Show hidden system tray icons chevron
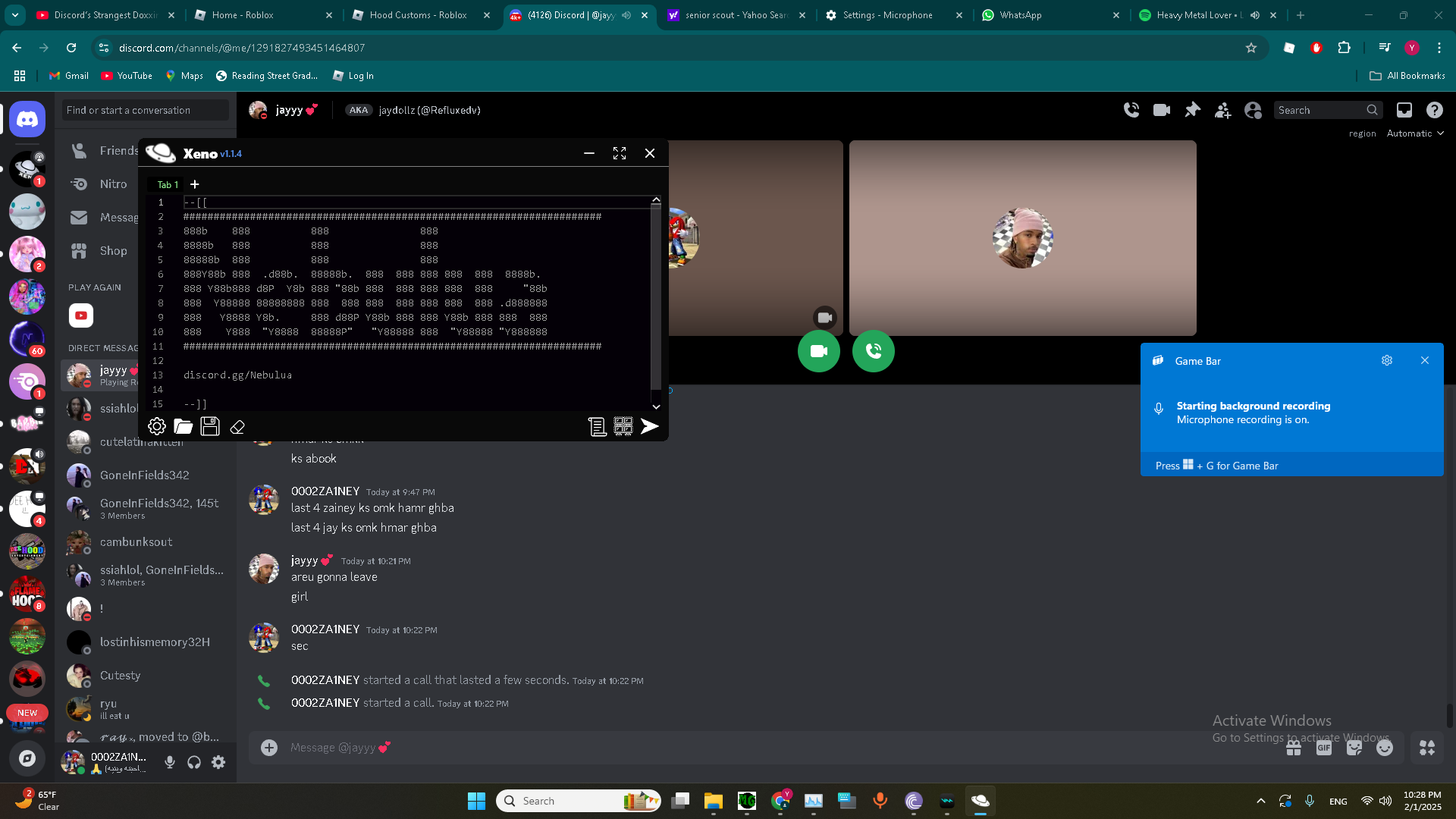1456x819 pixels. (x=1260, y=801)
